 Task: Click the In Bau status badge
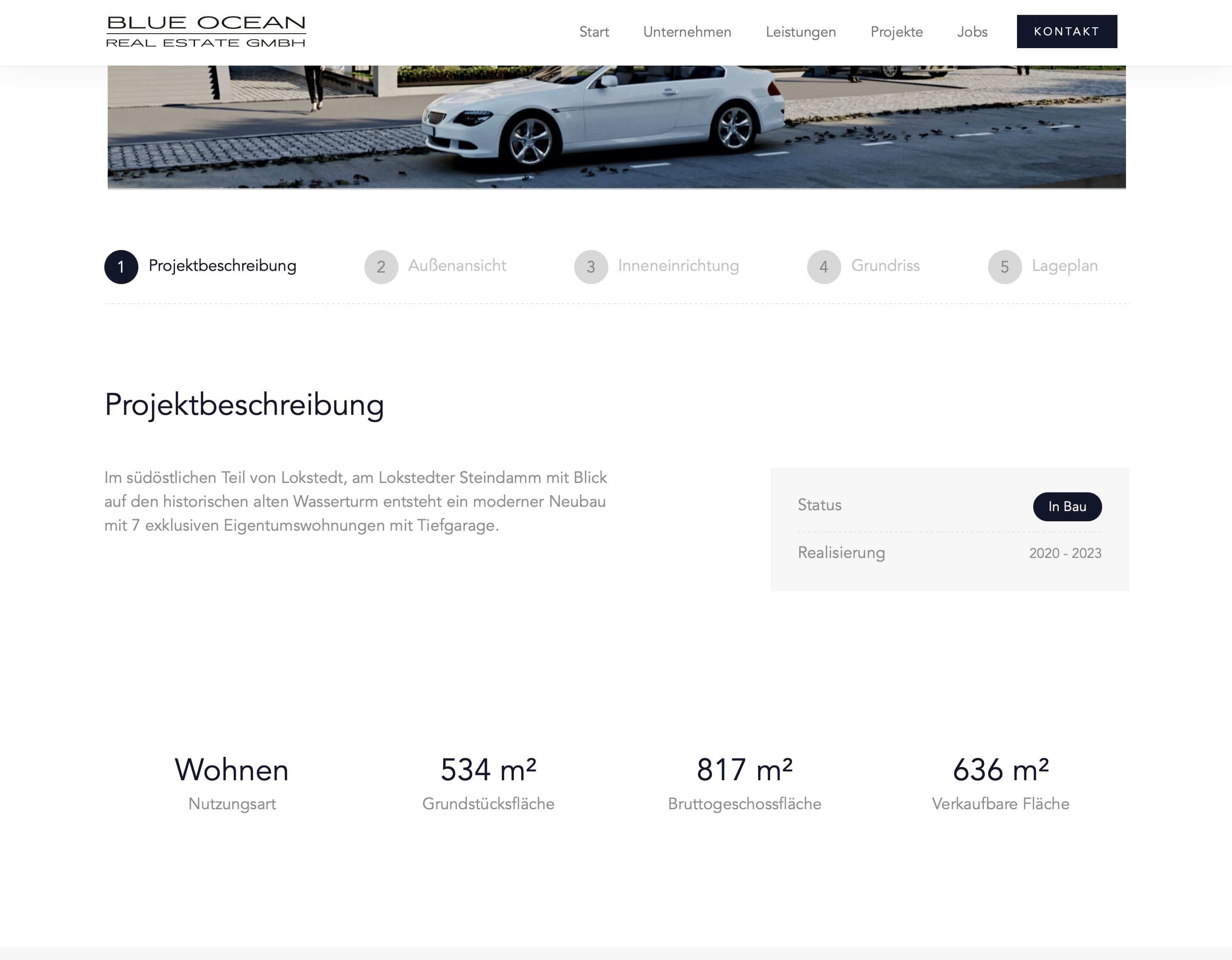point(1067,507)
